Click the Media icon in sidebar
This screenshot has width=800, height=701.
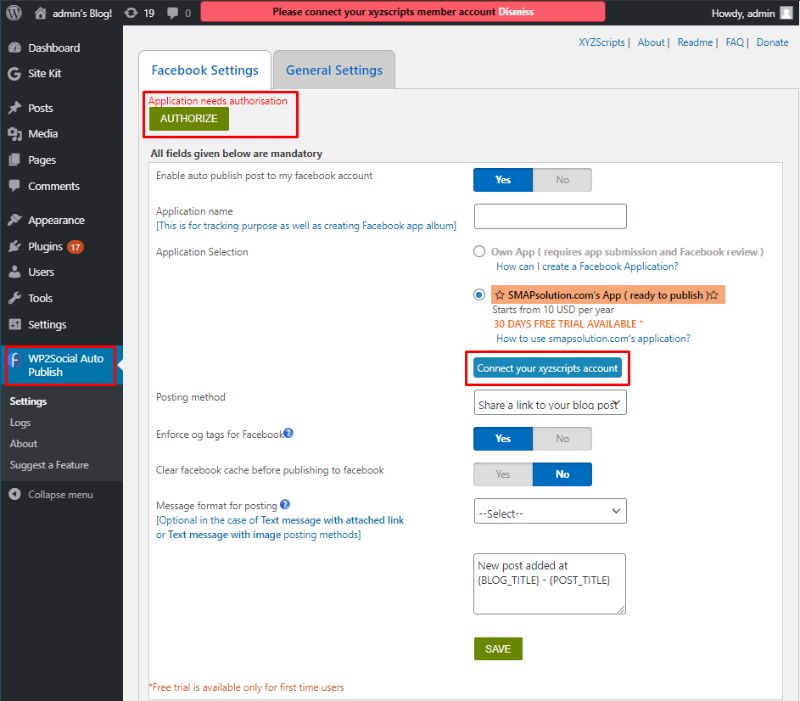(15, 134)
